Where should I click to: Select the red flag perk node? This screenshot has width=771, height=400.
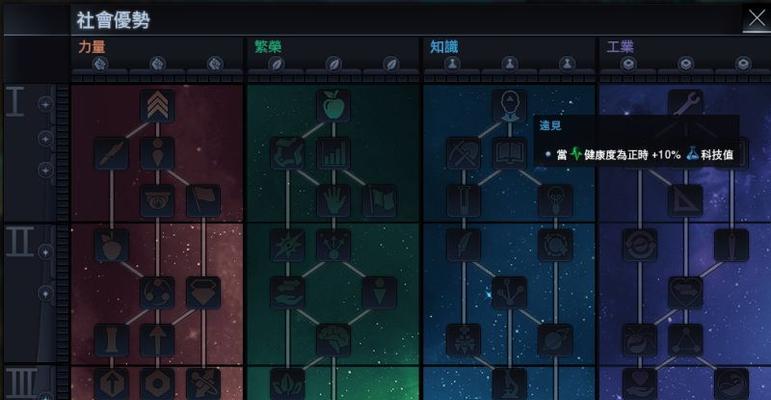coord(204,201)
